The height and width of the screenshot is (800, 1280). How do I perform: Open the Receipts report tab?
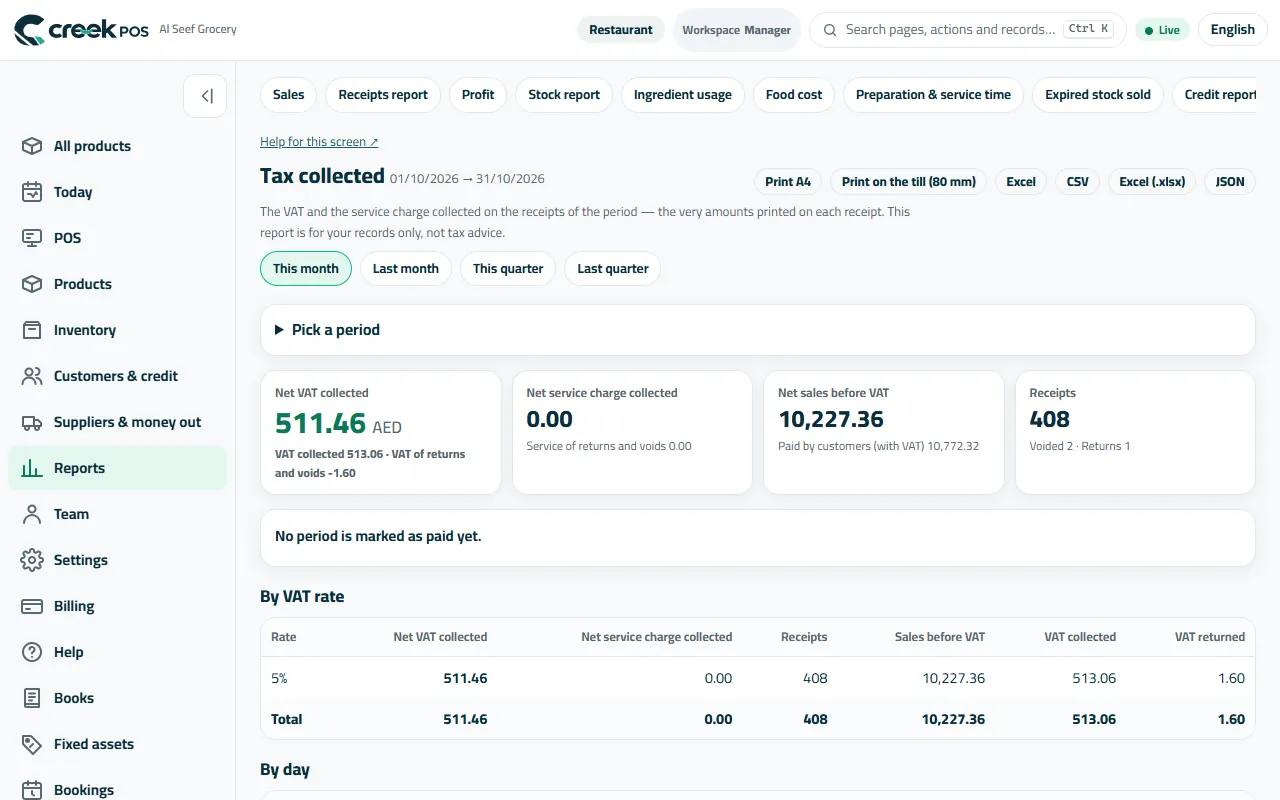[383, 95]
